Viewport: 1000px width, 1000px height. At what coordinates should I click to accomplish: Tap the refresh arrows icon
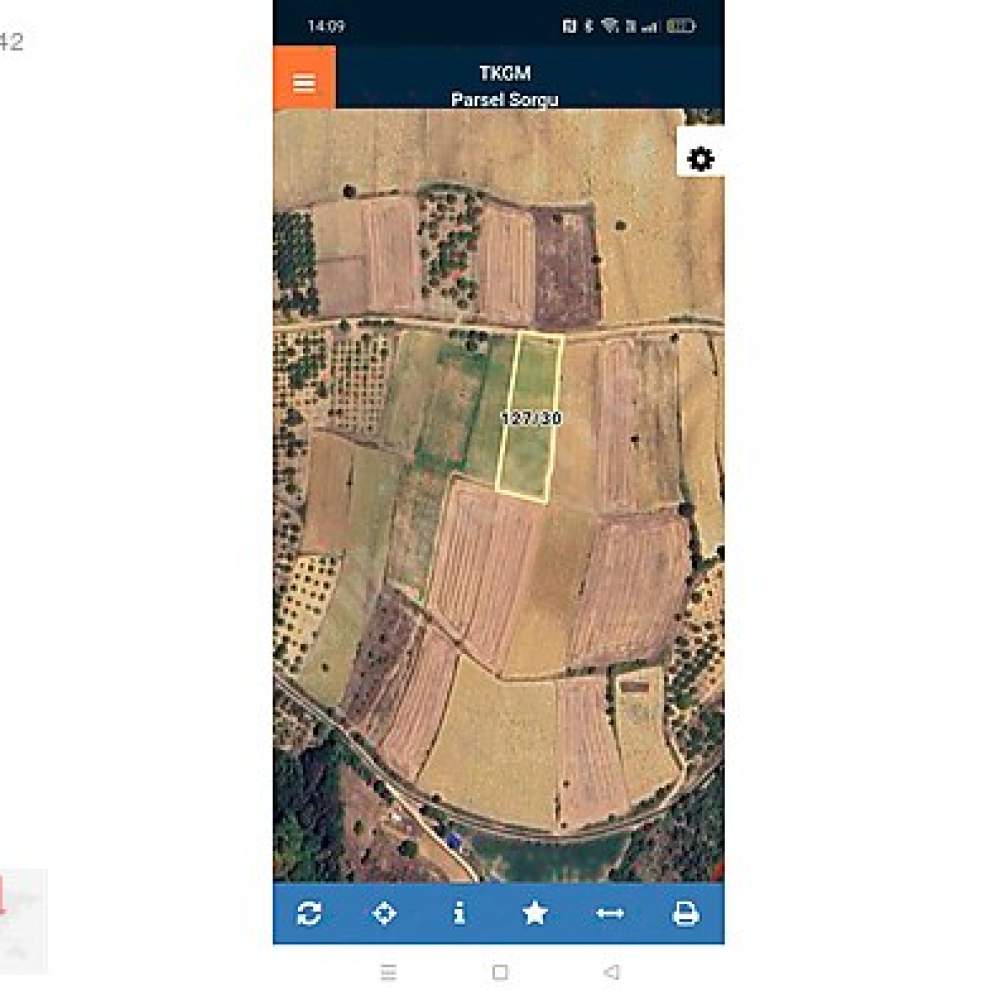pyautogui.click(x=310, y=913)
